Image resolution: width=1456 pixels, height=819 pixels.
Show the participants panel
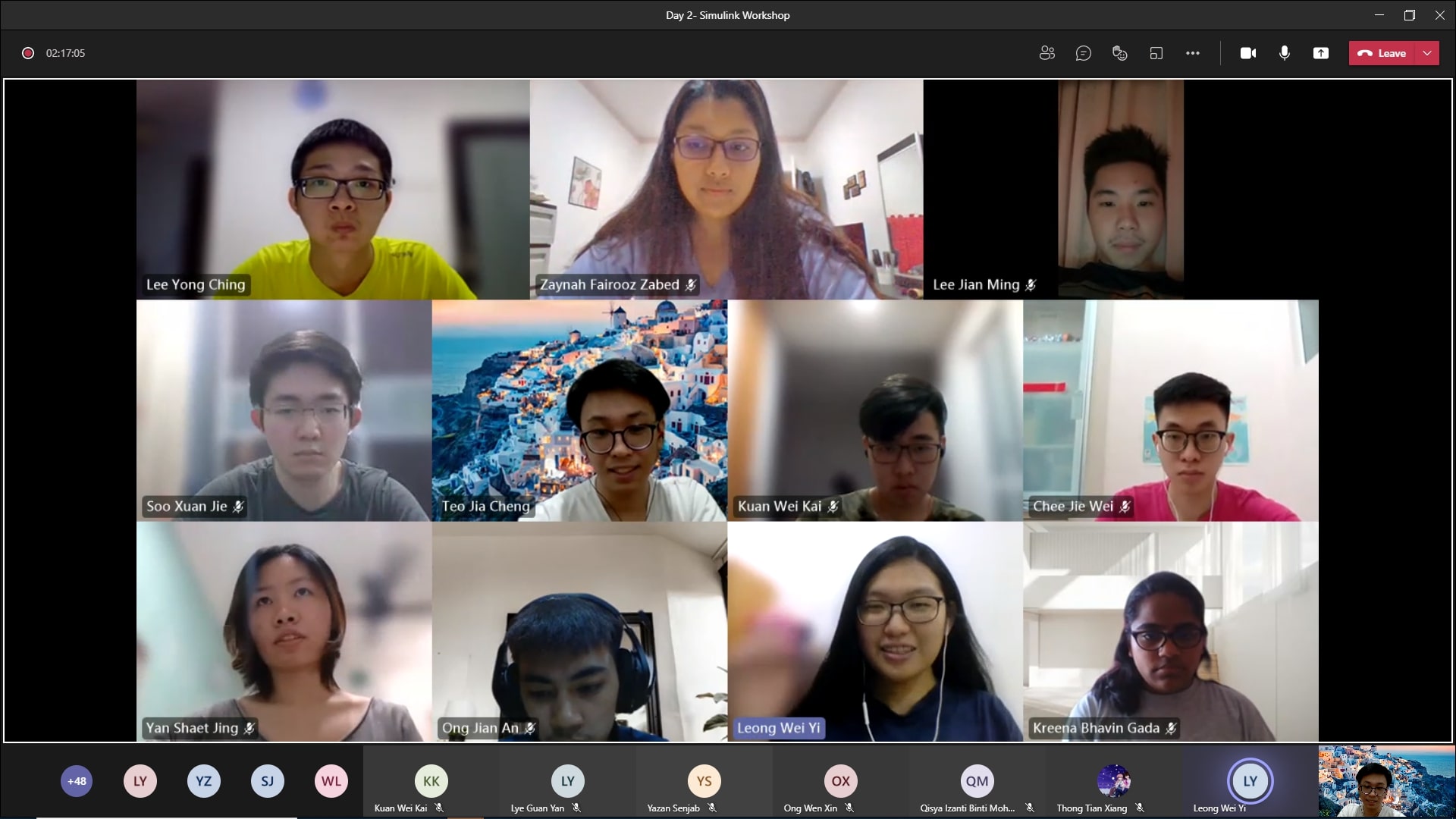pos(1046,53)
